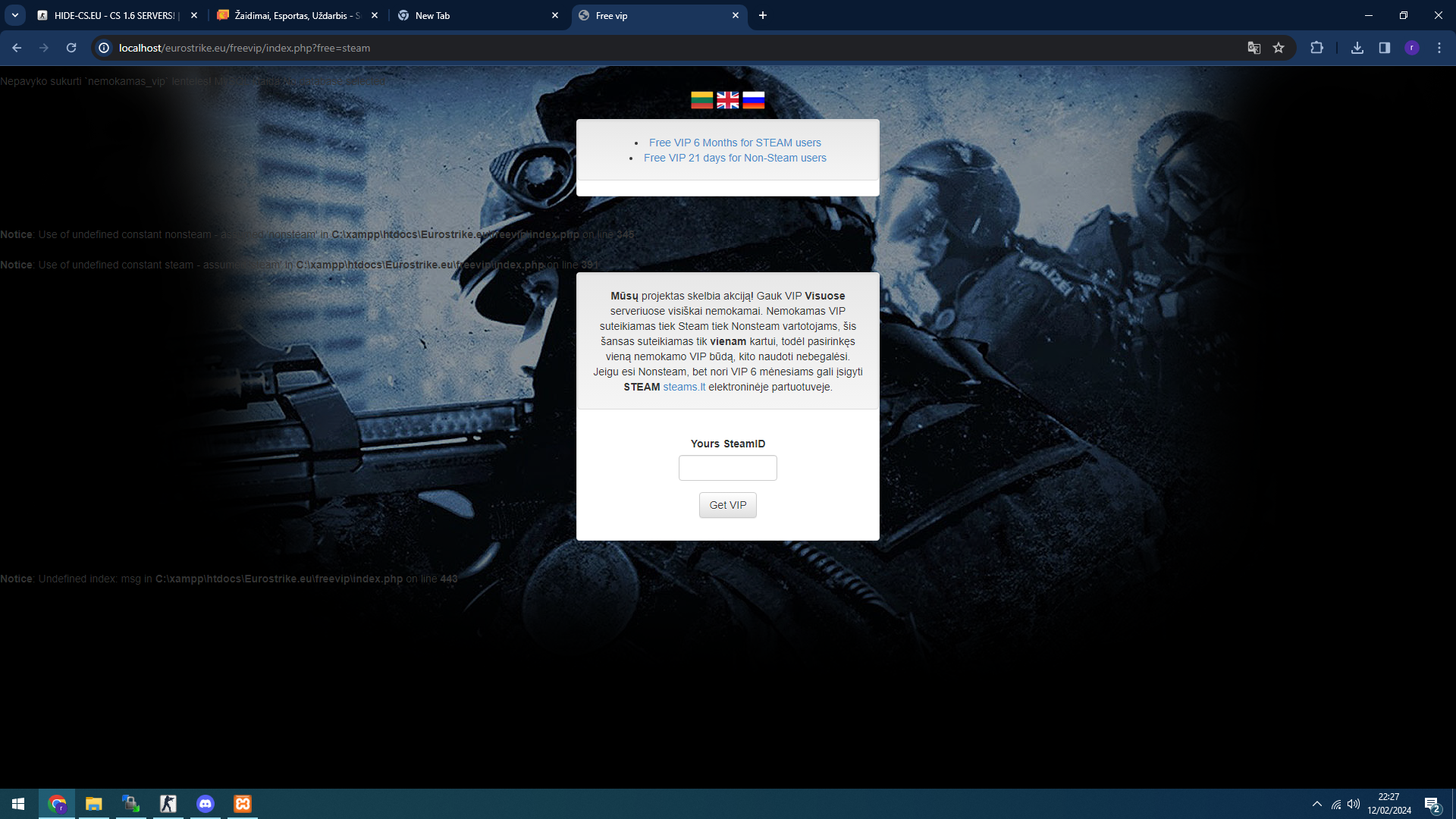The image size is (1456, 819).
Task: Open Chrome three-dot menu
Action: (x=1439, y=48)
